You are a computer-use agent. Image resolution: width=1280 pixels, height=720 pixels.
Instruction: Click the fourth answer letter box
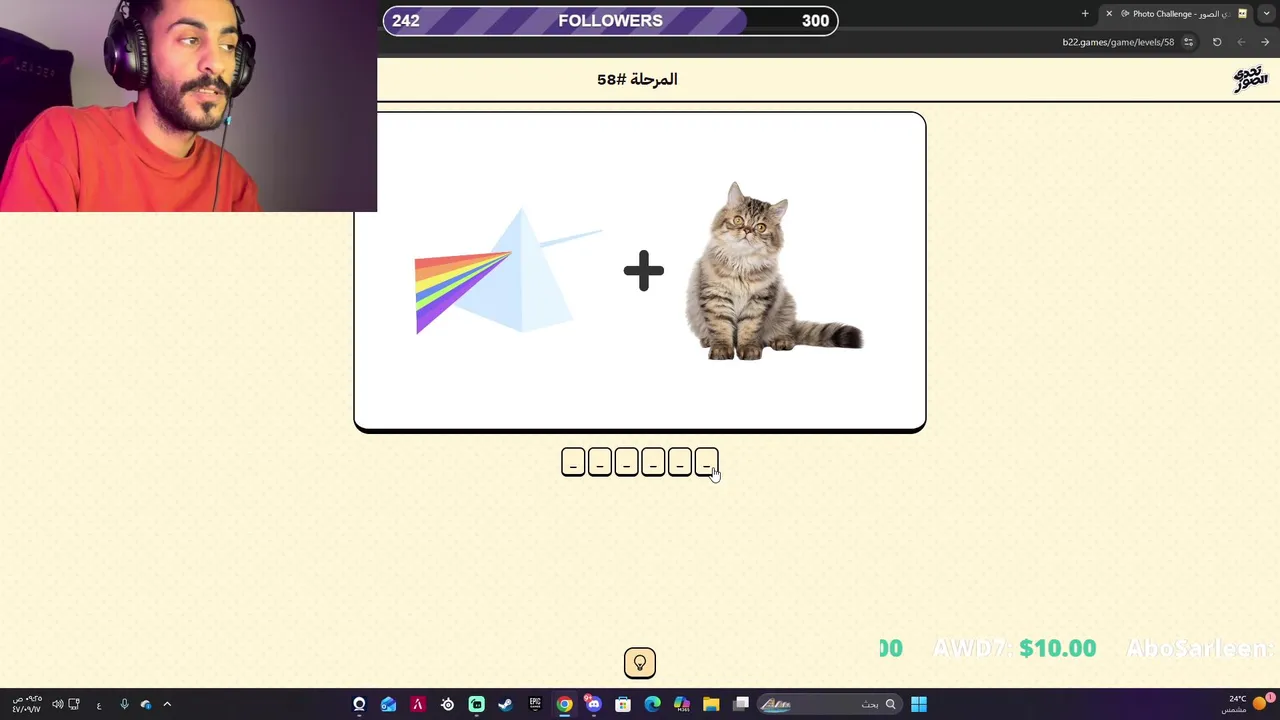point(653,462)
